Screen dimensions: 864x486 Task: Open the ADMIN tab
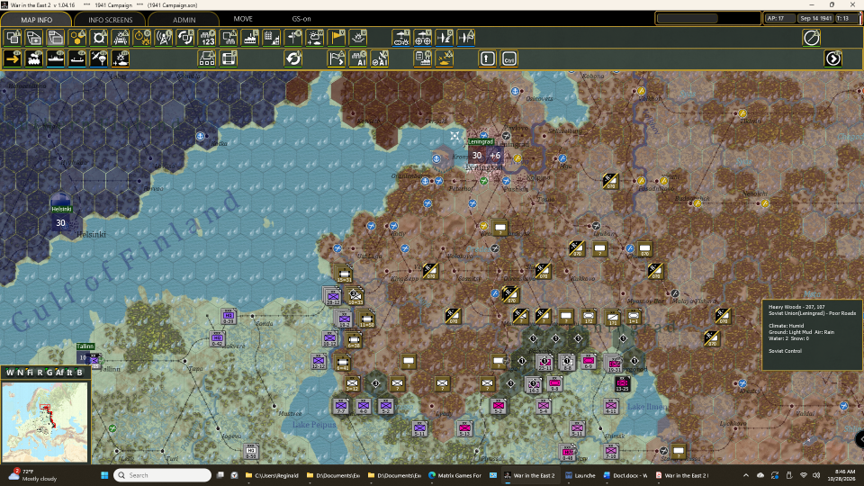(184, 19)
